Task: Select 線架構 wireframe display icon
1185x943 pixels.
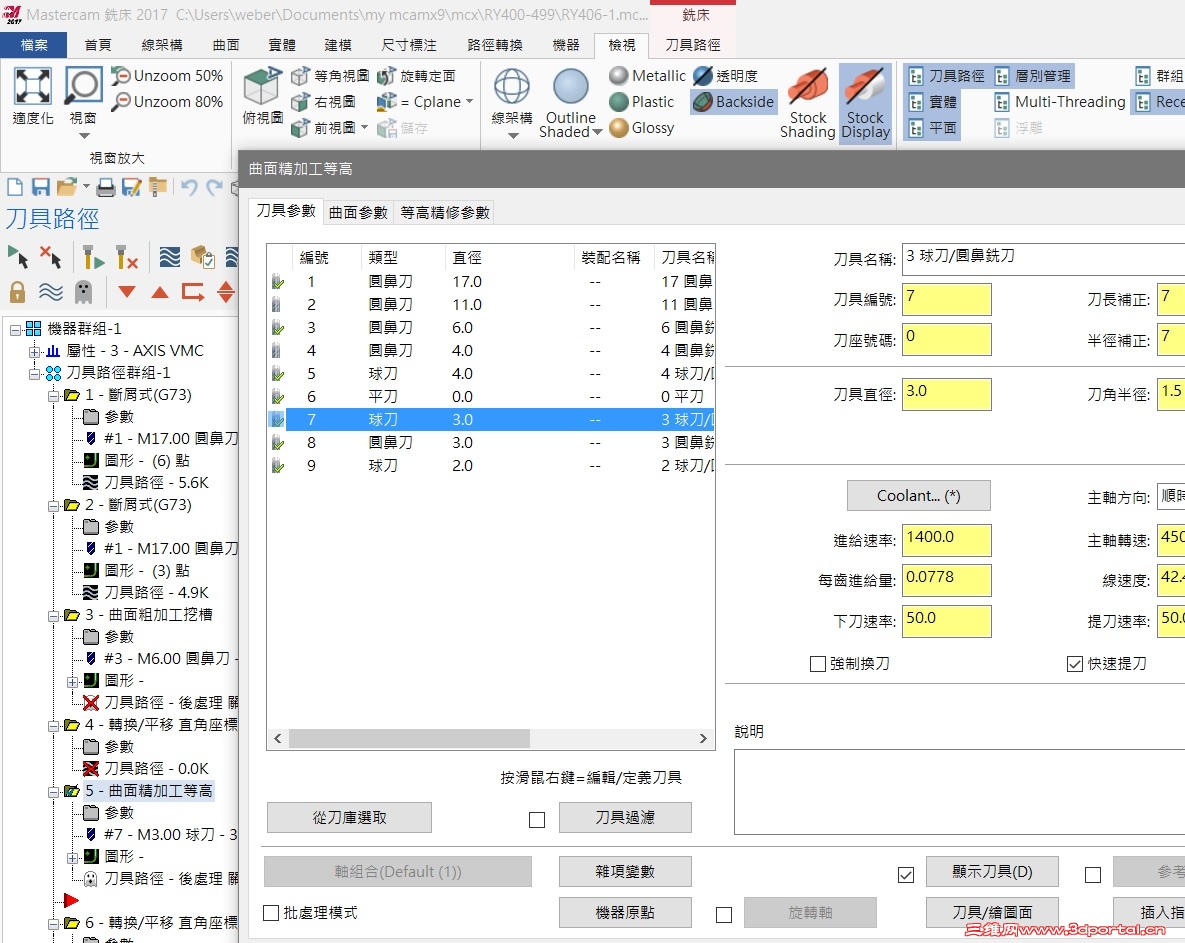Action: 512,86
